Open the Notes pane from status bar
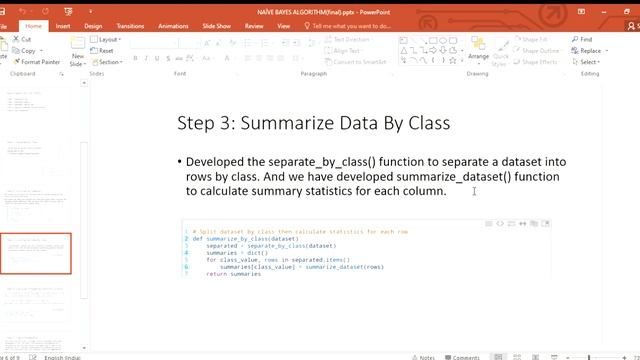The height and width of the screenshot is (360, 640). point(424,357)
